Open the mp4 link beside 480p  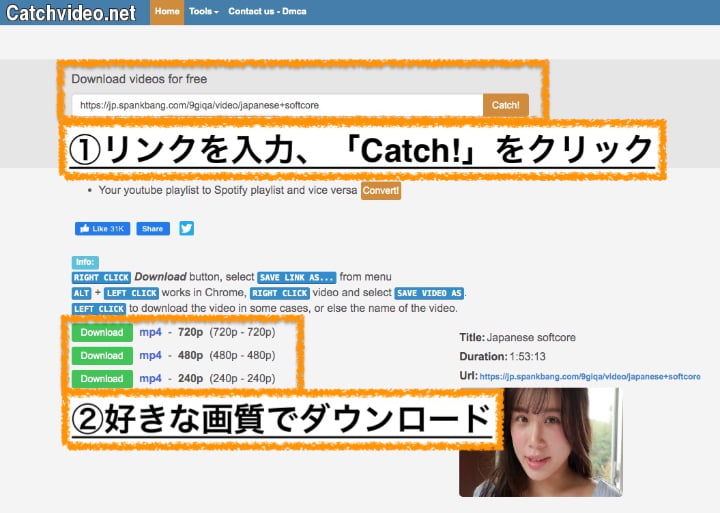click(x=150, y=355)
